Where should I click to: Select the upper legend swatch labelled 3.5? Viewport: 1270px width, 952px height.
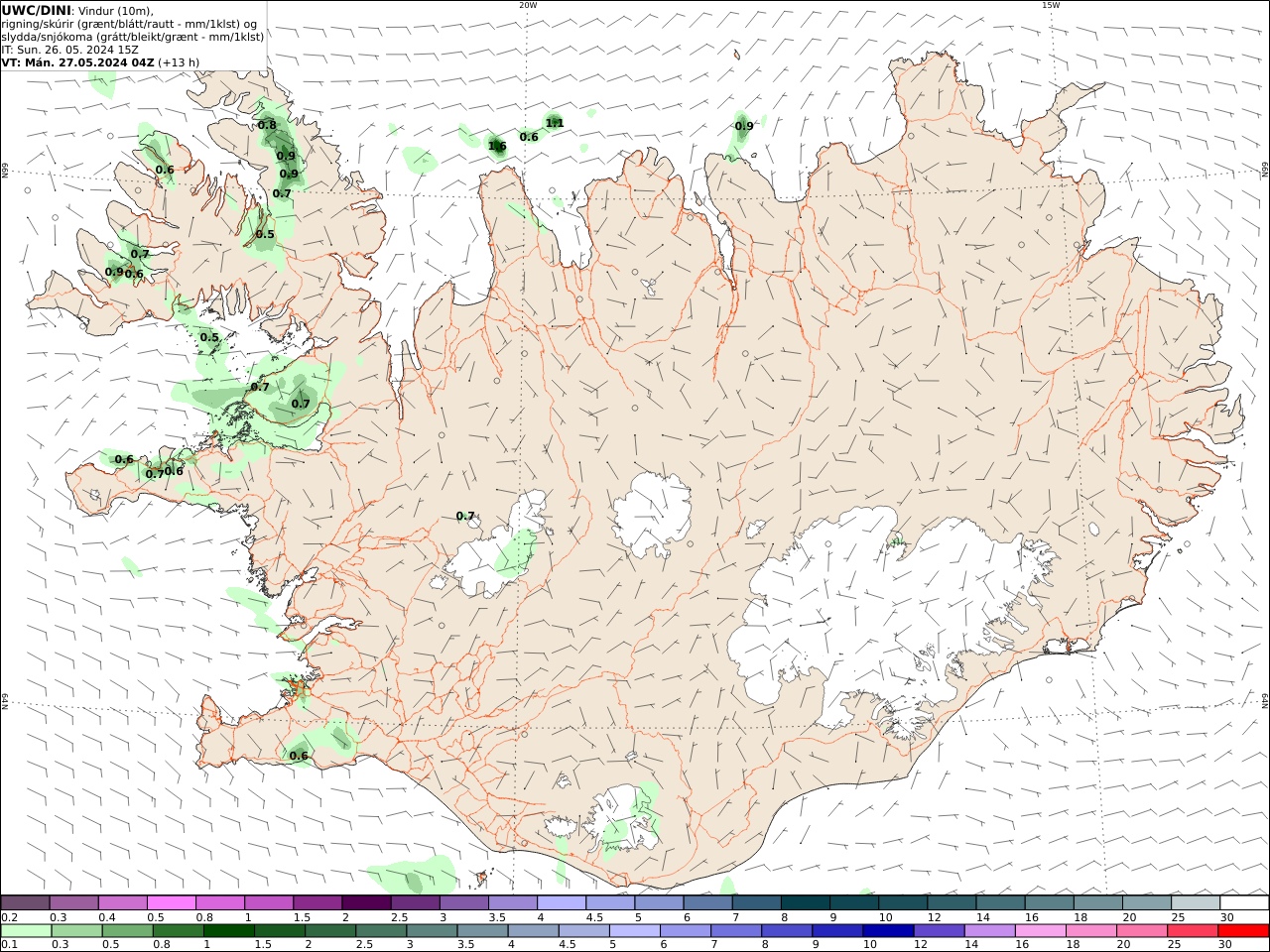coord(512,902)
